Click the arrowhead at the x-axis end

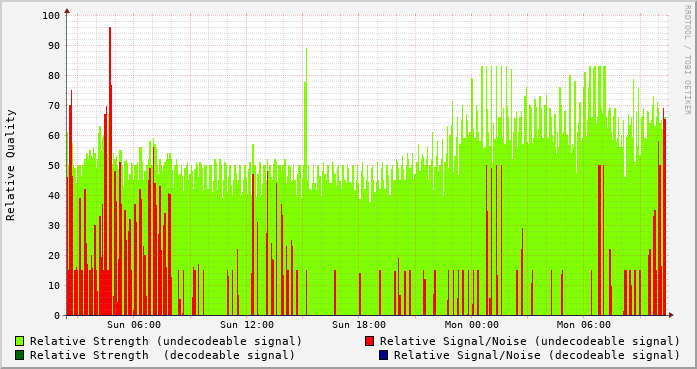(x=671, y=315)
